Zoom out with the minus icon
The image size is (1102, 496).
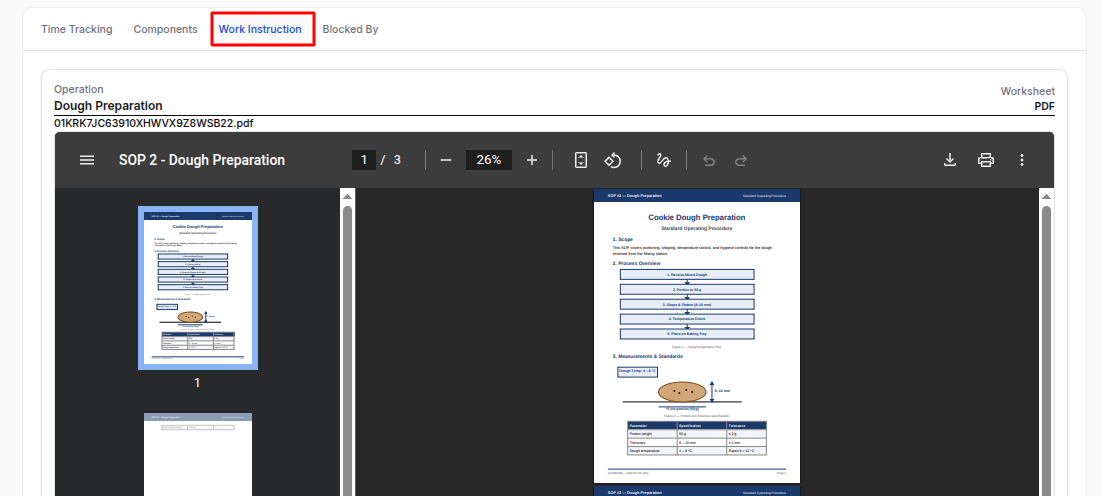click(x=446, y=160)
